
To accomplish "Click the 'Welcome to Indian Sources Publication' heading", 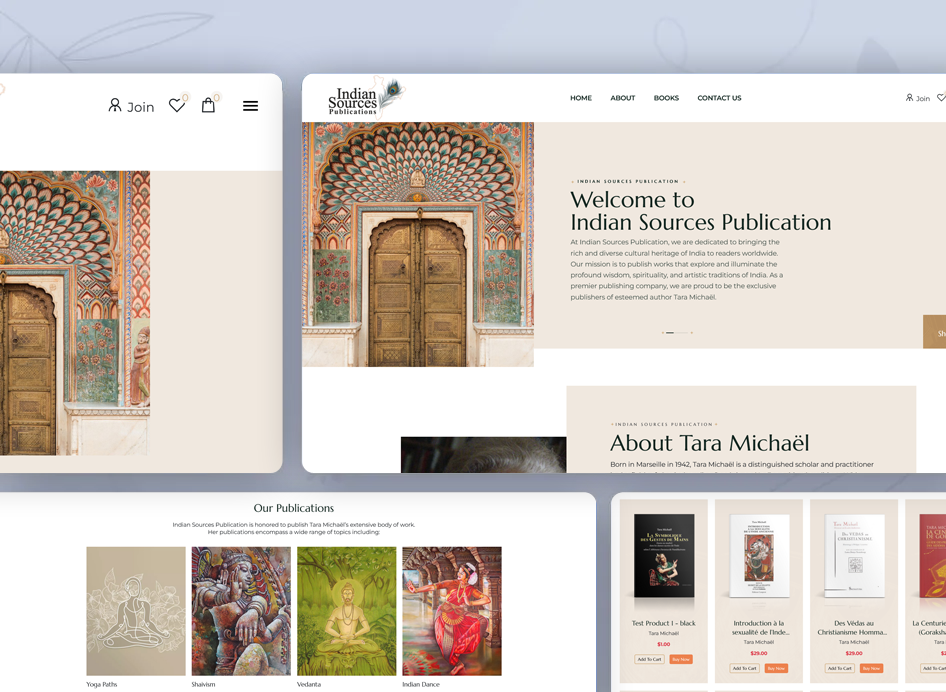I will pyautogui.click(x=700, y=211).
